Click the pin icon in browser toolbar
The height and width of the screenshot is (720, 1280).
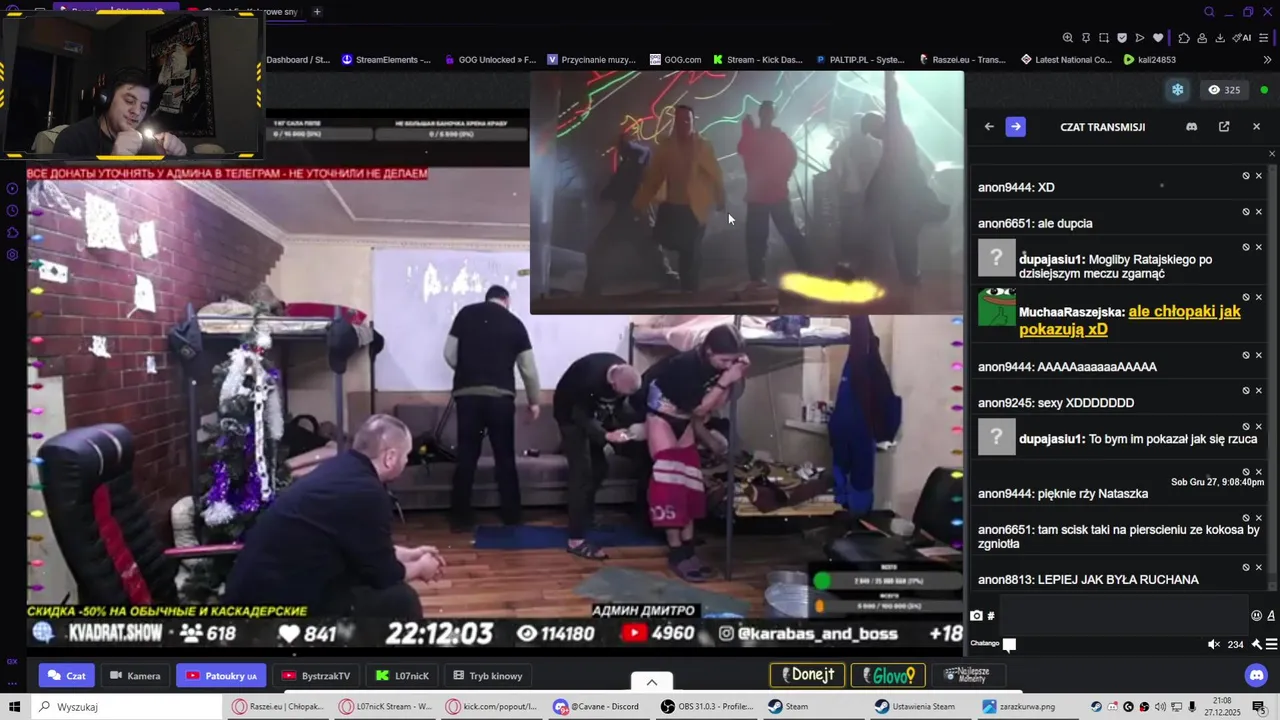(x=1086, y=38)
